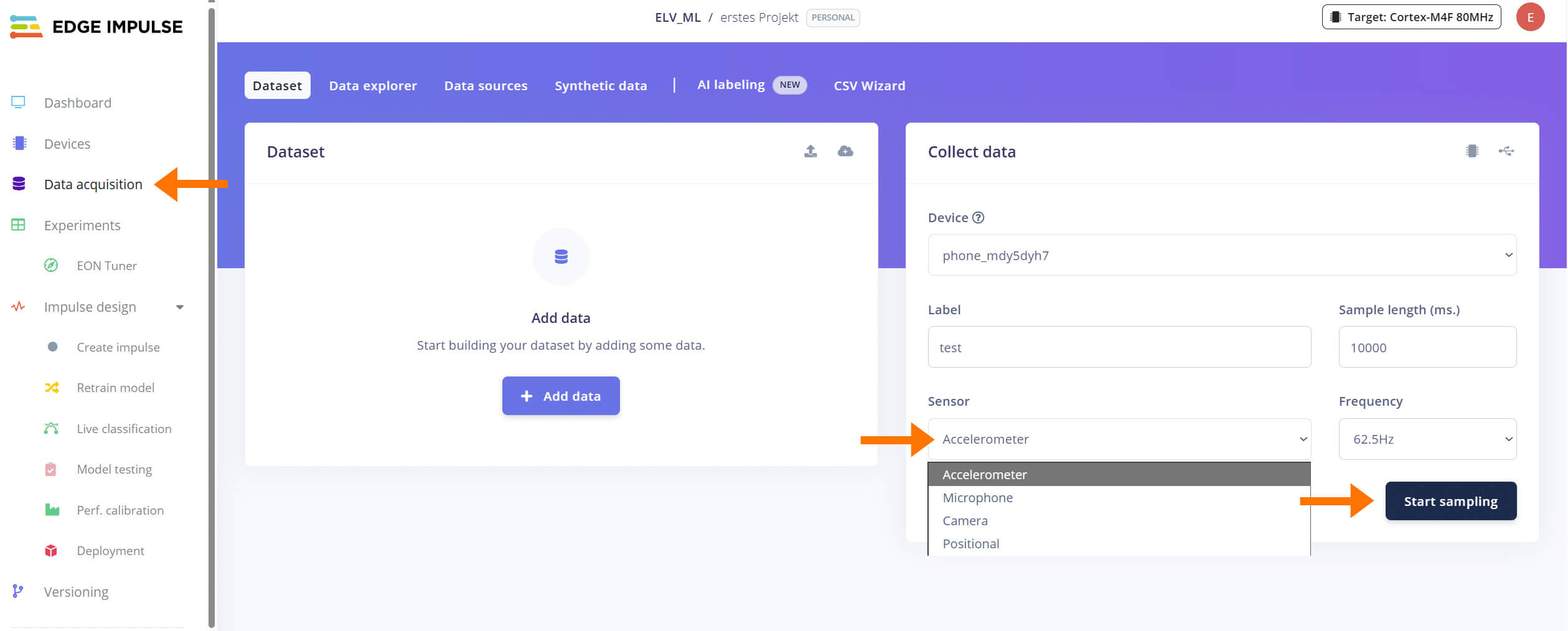Image resolution: width=1568 pixels, height=631 pixels.
Task: Open Deployment in the sidebar
Action: 110,551
